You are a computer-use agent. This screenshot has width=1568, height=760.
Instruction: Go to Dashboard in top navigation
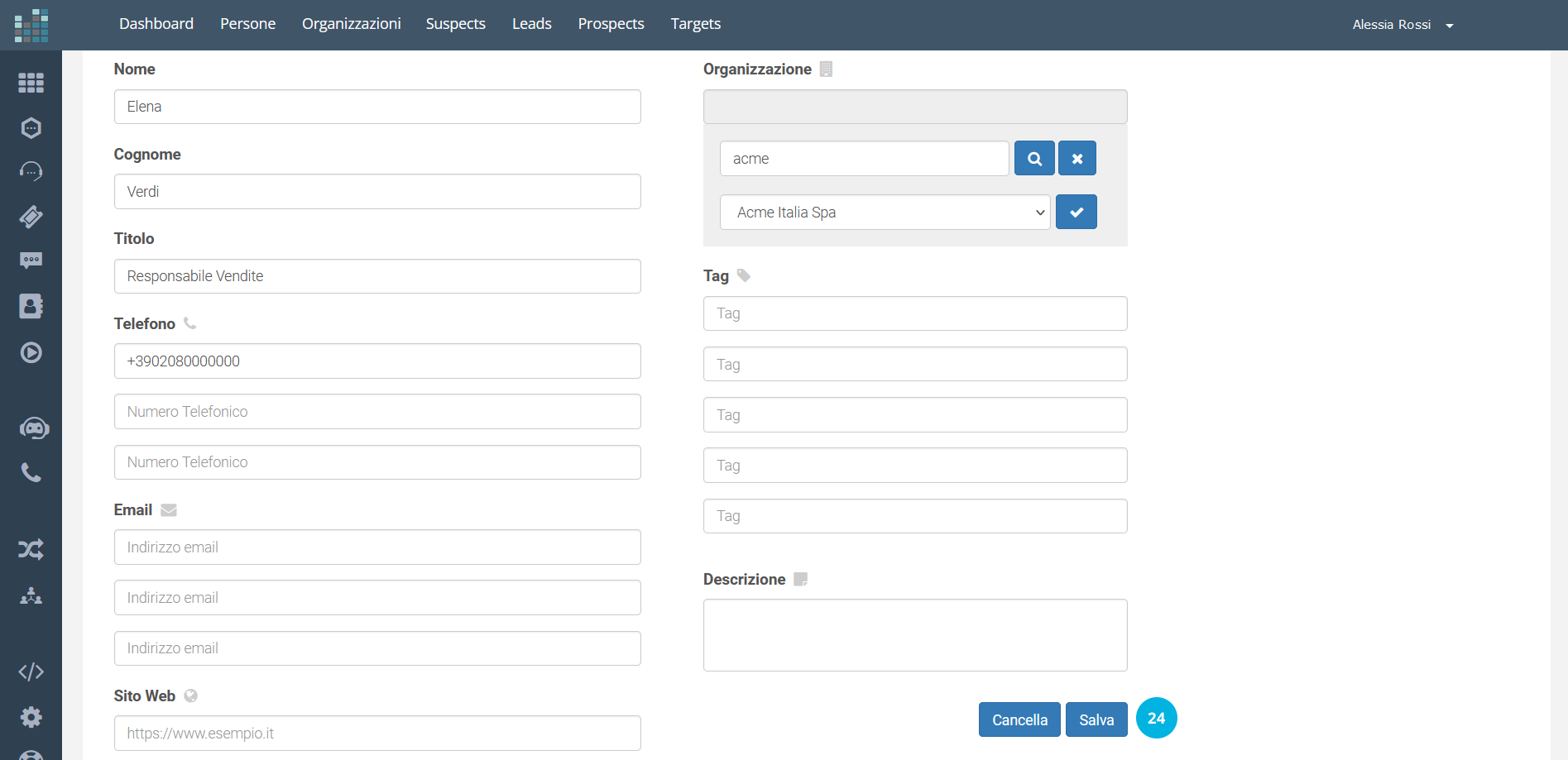click(156, 24)
